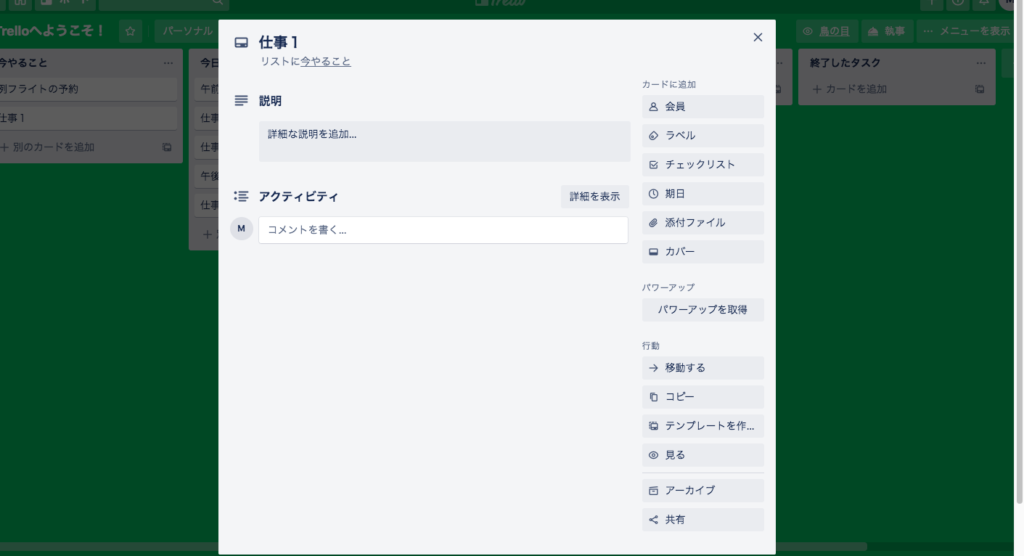
Task: Click the 終了したタスク list title
Action: coord(845,63)
